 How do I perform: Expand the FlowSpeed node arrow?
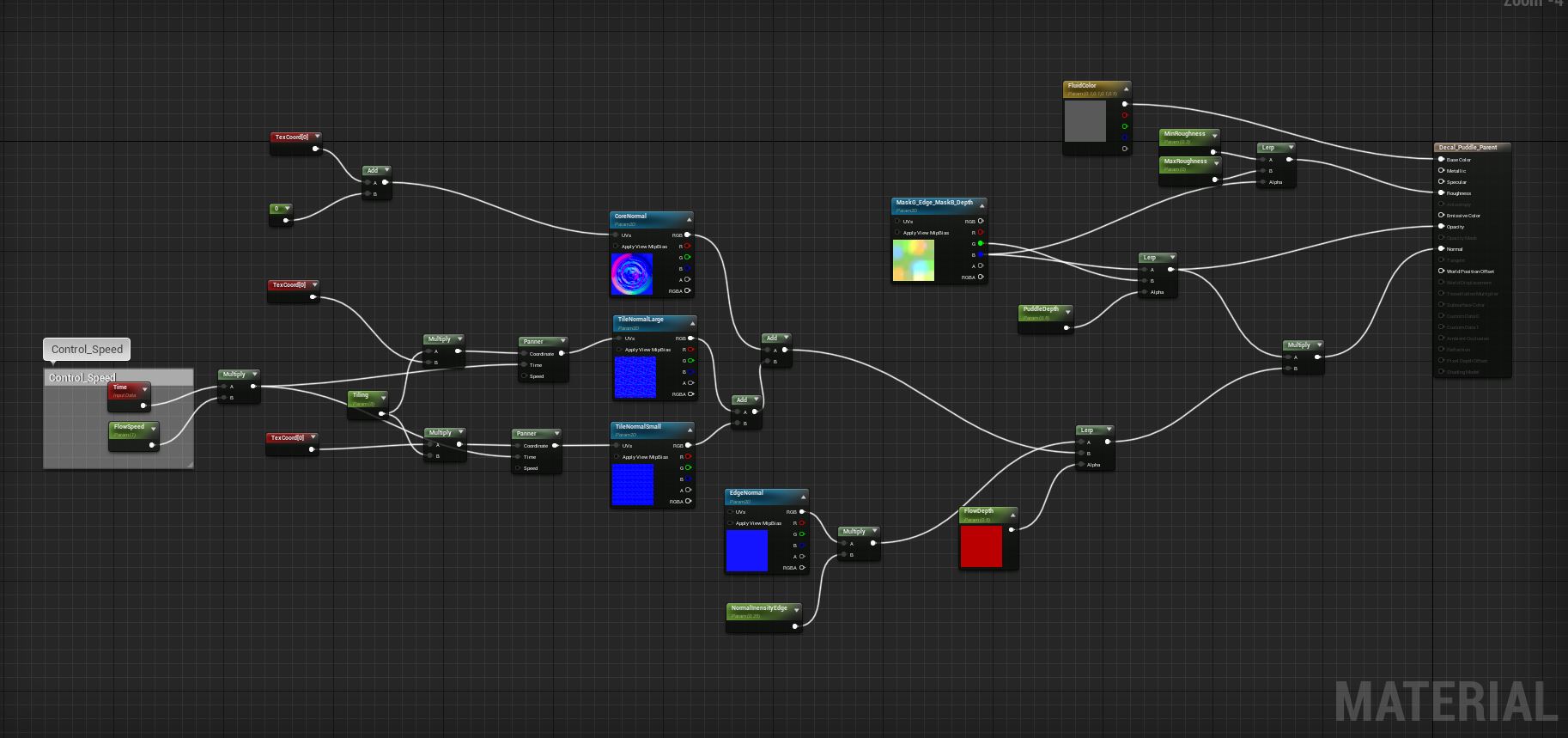pos(154,429)
